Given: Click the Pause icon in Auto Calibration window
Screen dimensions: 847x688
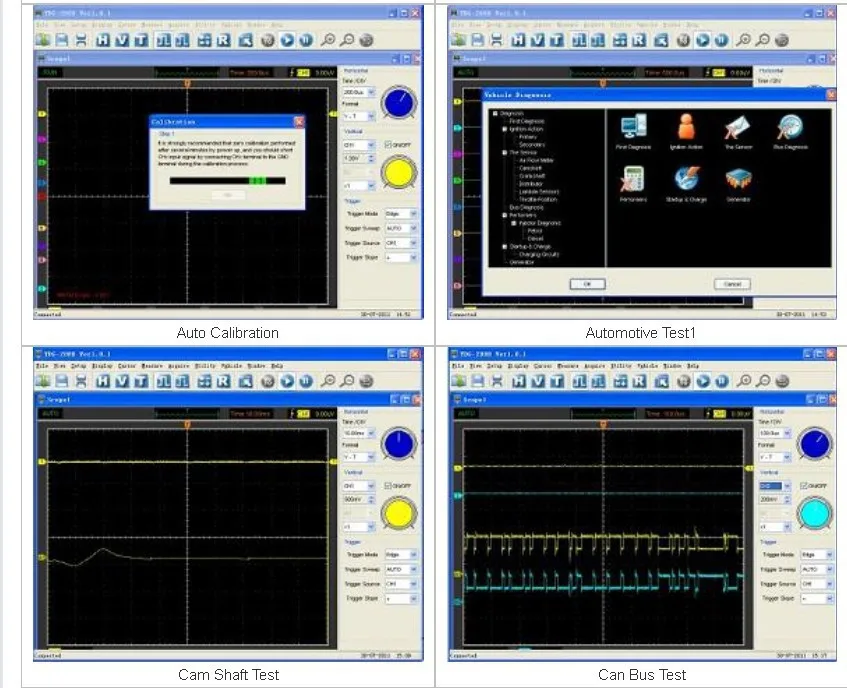Looking at the screenshot, I should (306, 40).
